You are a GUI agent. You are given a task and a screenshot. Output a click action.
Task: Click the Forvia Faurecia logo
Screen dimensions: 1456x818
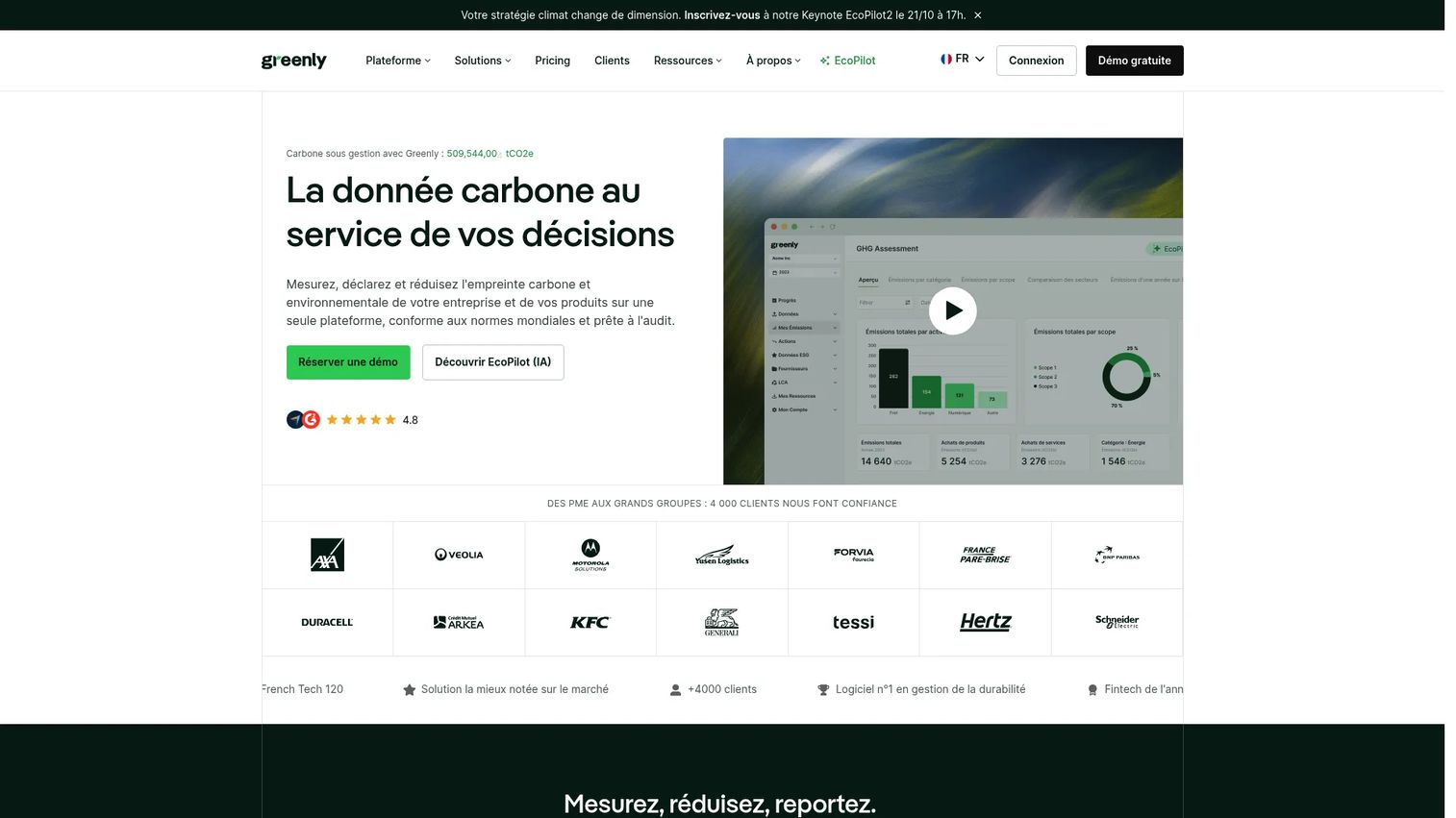(854, 554)
